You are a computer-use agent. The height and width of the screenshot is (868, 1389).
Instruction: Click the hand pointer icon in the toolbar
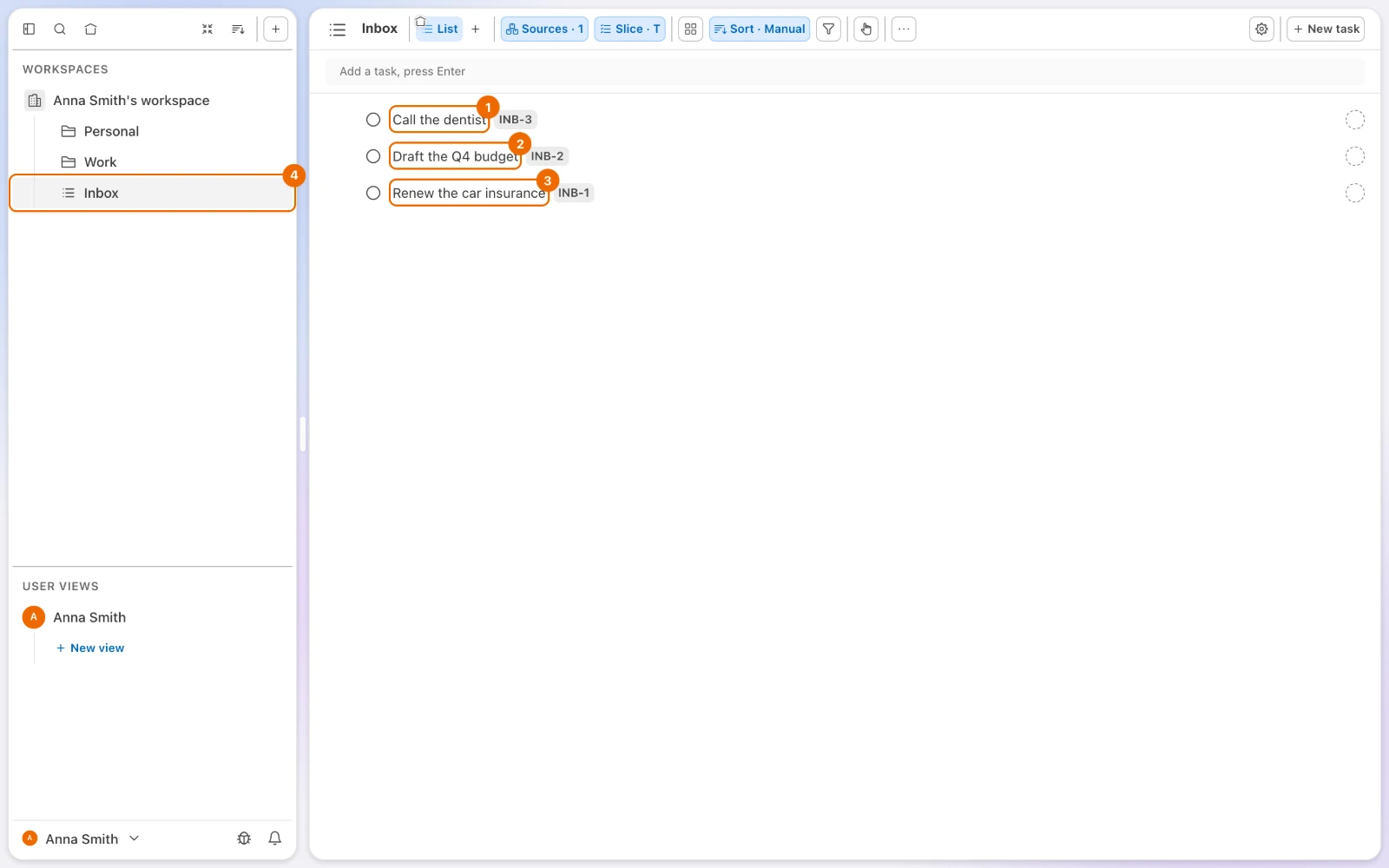coord(866,29)
